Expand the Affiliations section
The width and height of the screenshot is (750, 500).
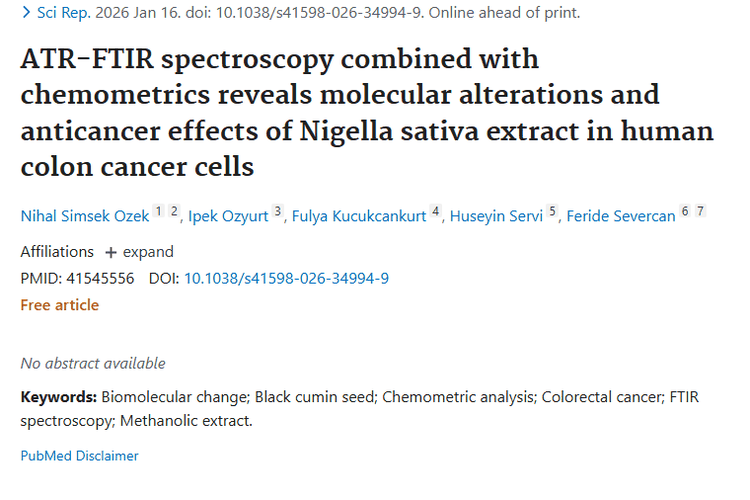pos(139,252)
